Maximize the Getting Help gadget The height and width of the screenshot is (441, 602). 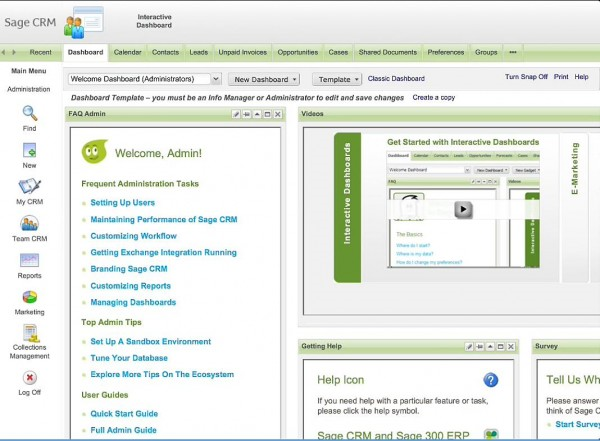(500, 347)
